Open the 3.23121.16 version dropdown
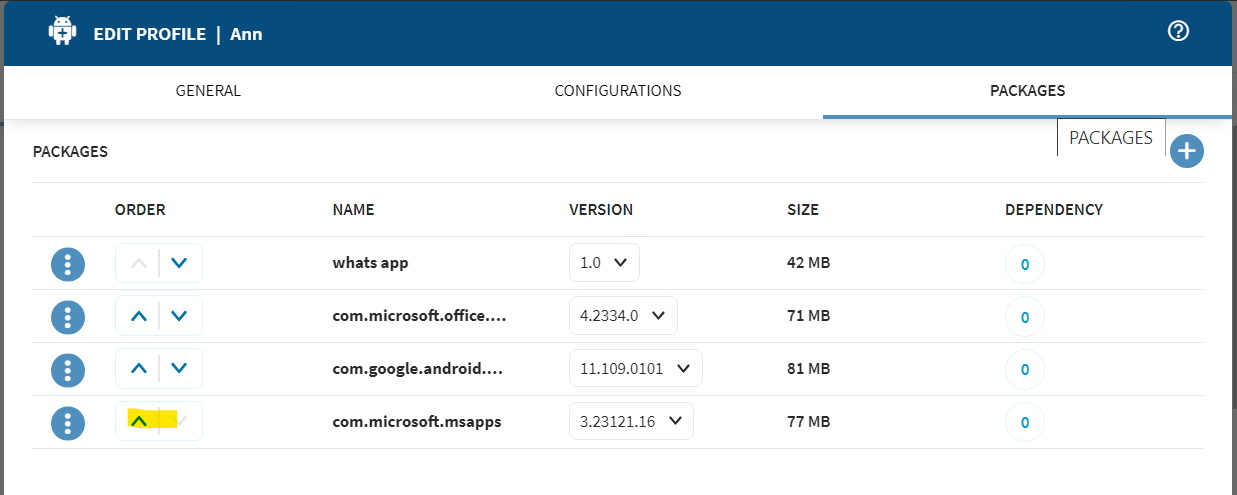1237x495 pixels. point(631,421)
